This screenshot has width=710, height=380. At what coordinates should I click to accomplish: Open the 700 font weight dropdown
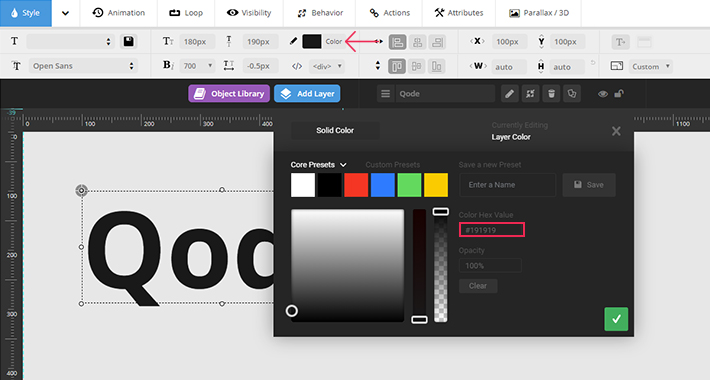tap(197, 66)
